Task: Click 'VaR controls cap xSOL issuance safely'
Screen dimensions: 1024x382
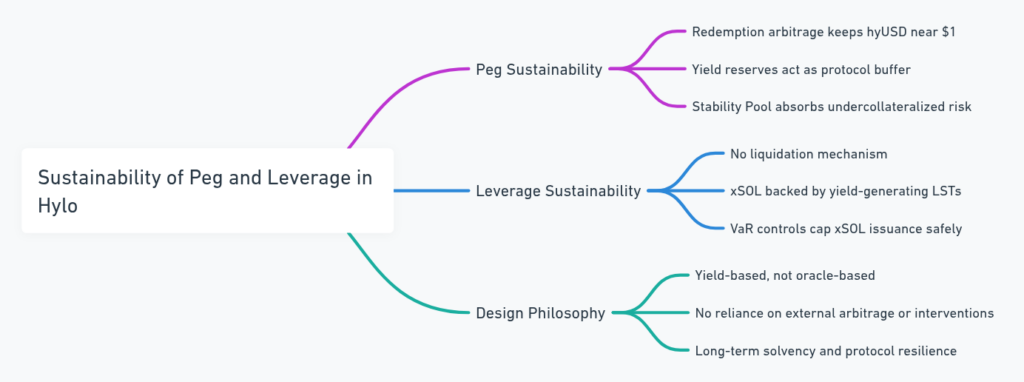Action: pos(846,229)
